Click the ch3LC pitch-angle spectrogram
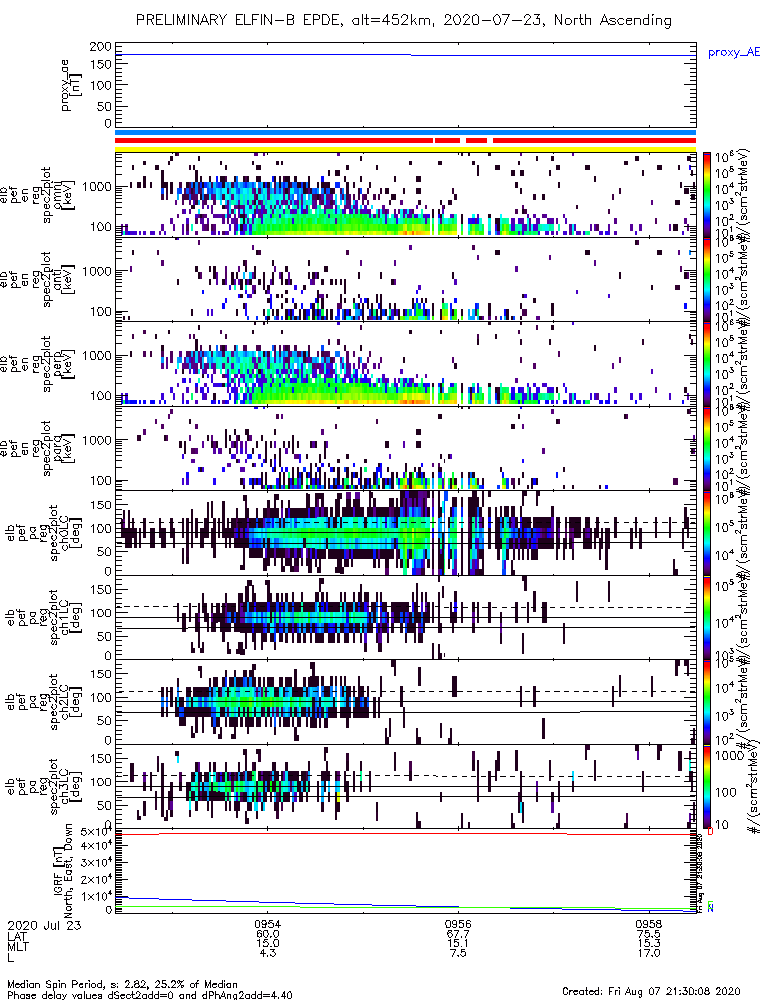The height and width of the screenshot is (1000, 775). click(x=405, y=787)
